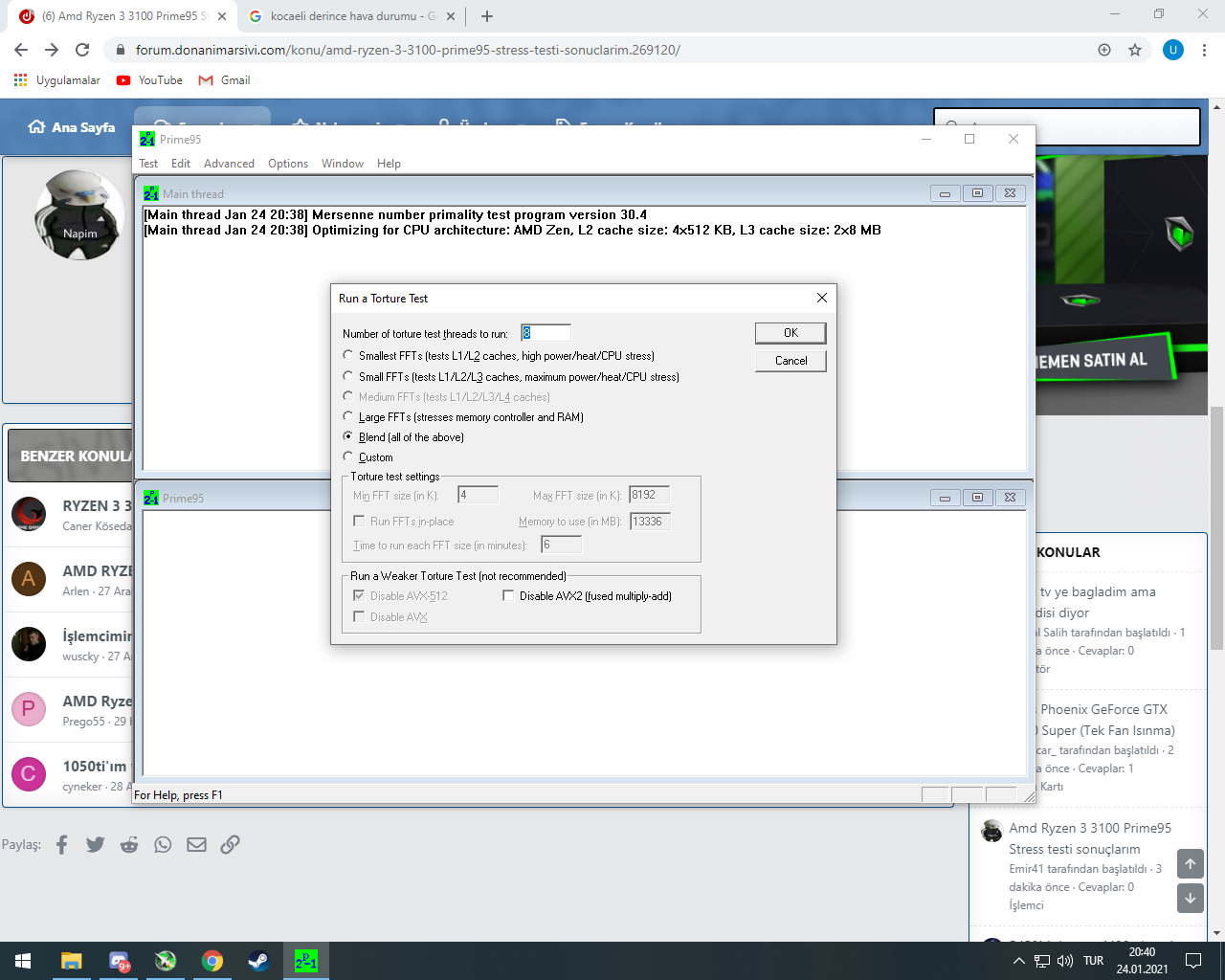
Task: Open the YouTube bookmark
Action: pos(149,80)
